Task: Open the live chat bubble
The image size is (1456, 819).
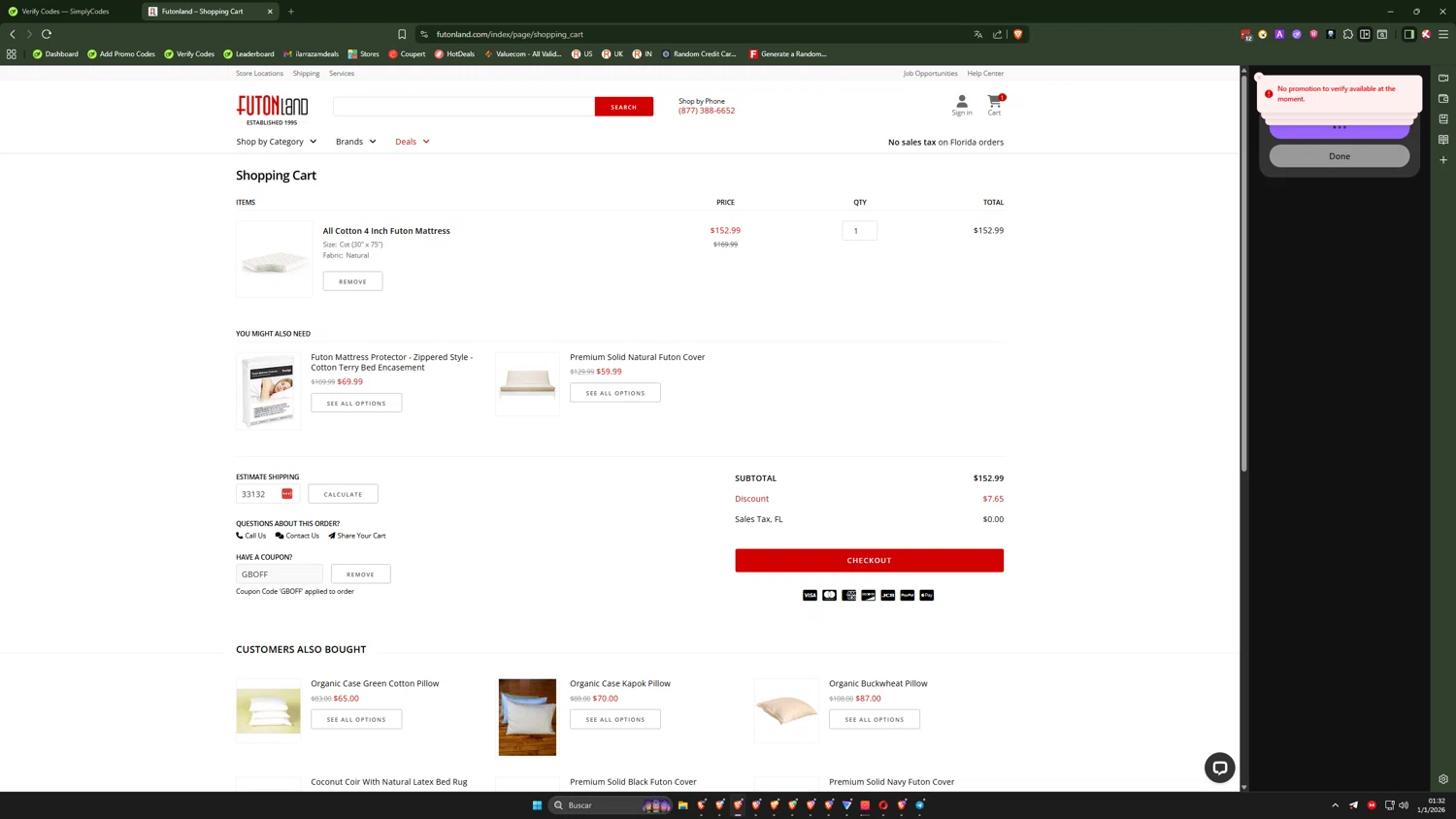Action: [x=1219, y=768]
